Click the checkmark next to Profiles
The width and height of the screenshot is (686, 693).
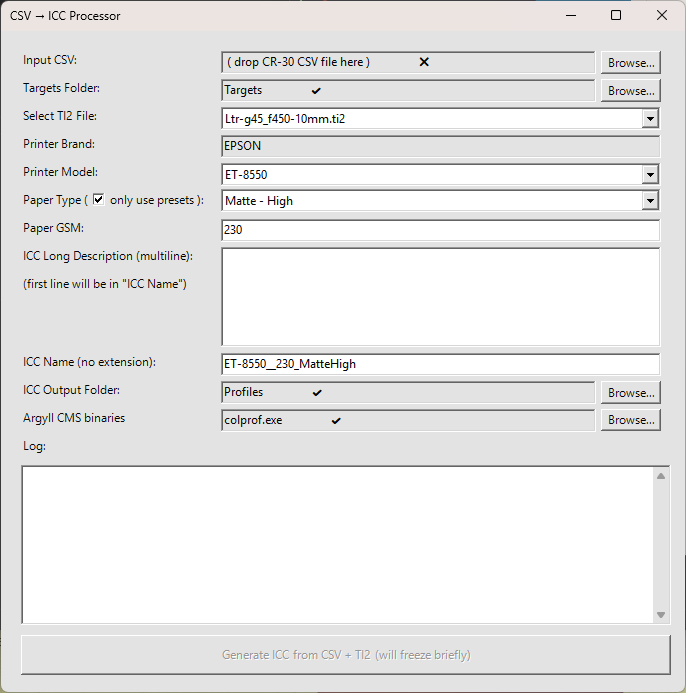point(317,393)
